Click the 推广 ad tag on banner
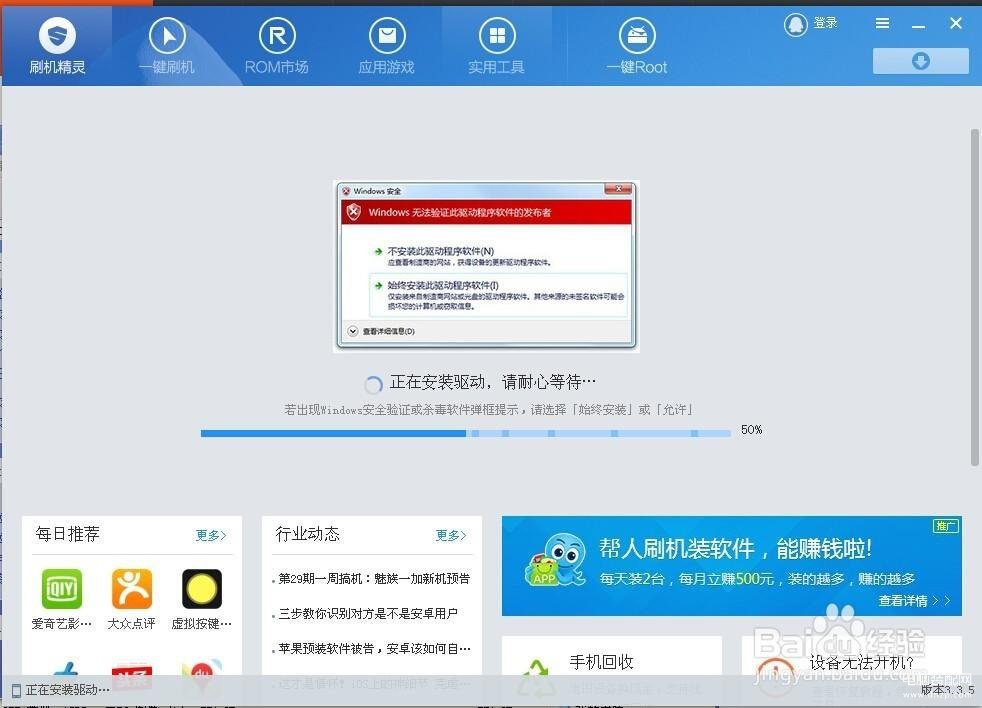 point(945,526)
